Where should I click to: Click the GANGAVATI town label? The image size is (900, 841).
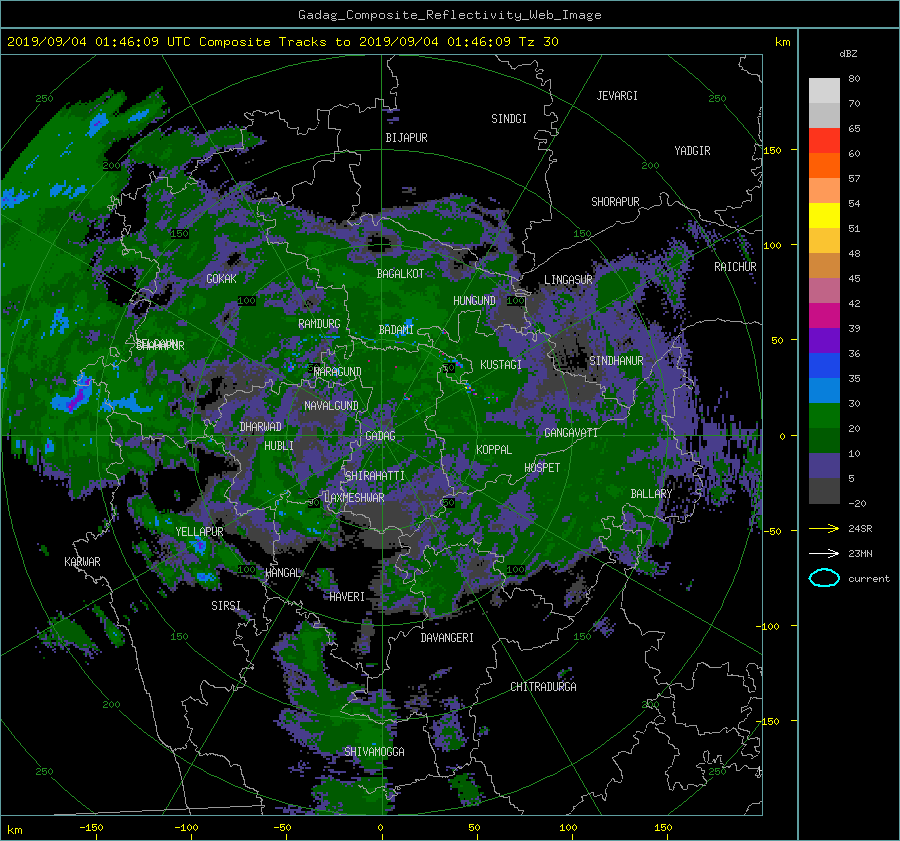[571, 433]
